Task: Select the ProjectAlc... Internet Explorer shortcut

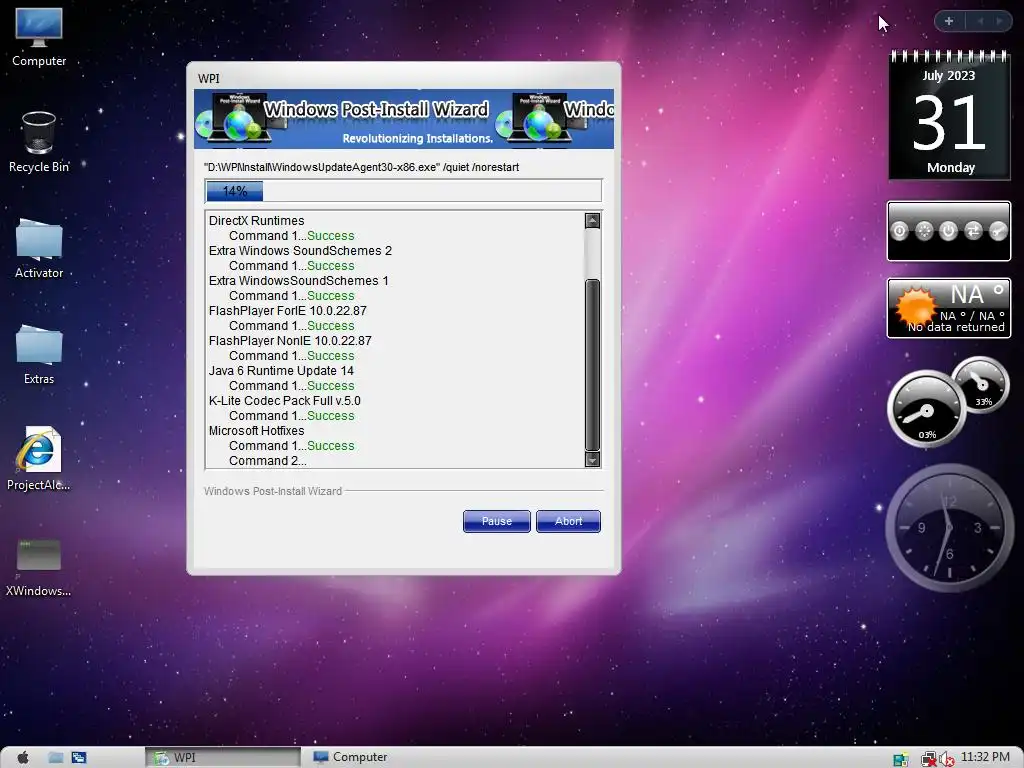Action: pyautogui.click(x=39, y=458)
